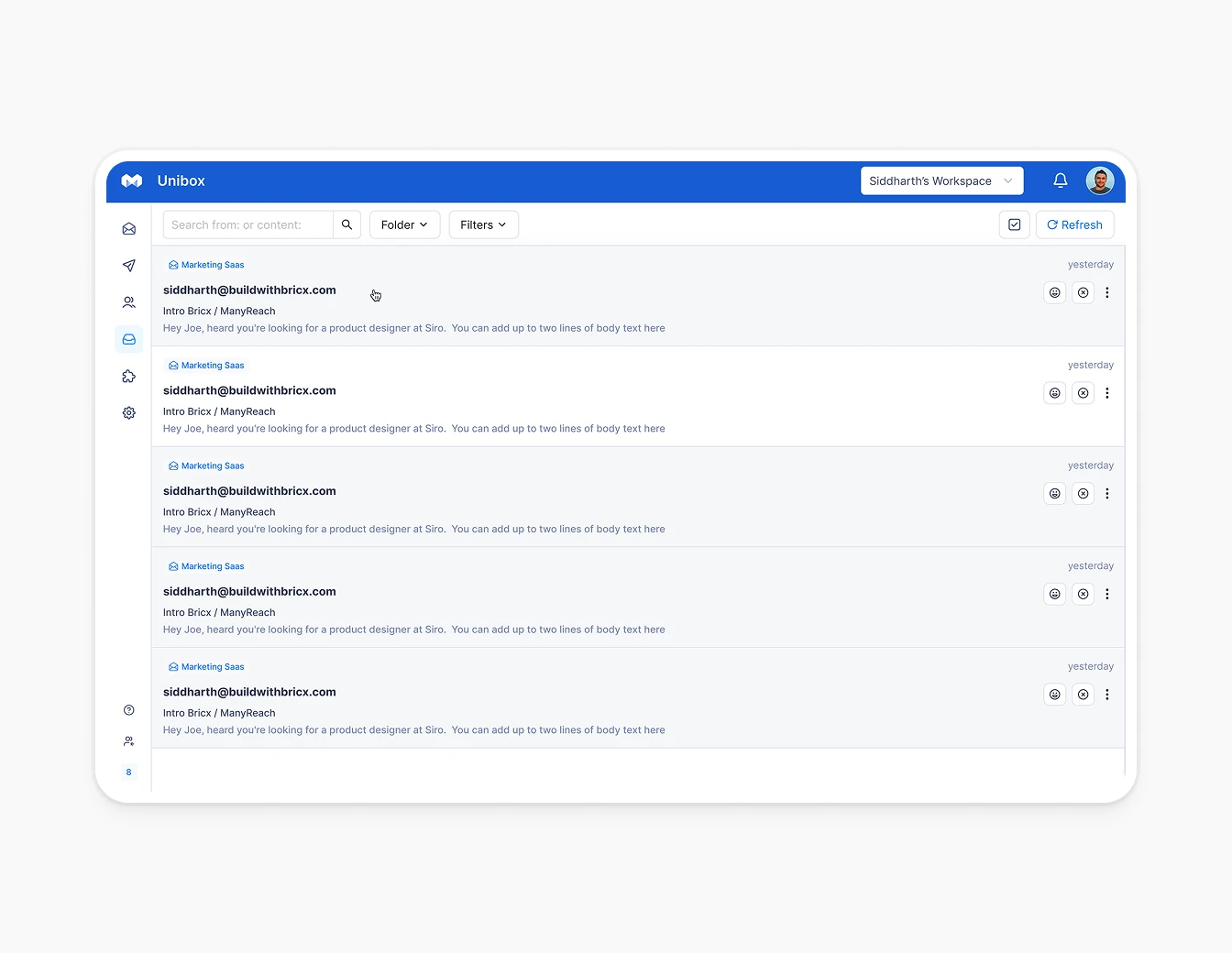Open the Marketing Saas campaign tag on first email
This screenshot has width=1232, height=953.
205,264
